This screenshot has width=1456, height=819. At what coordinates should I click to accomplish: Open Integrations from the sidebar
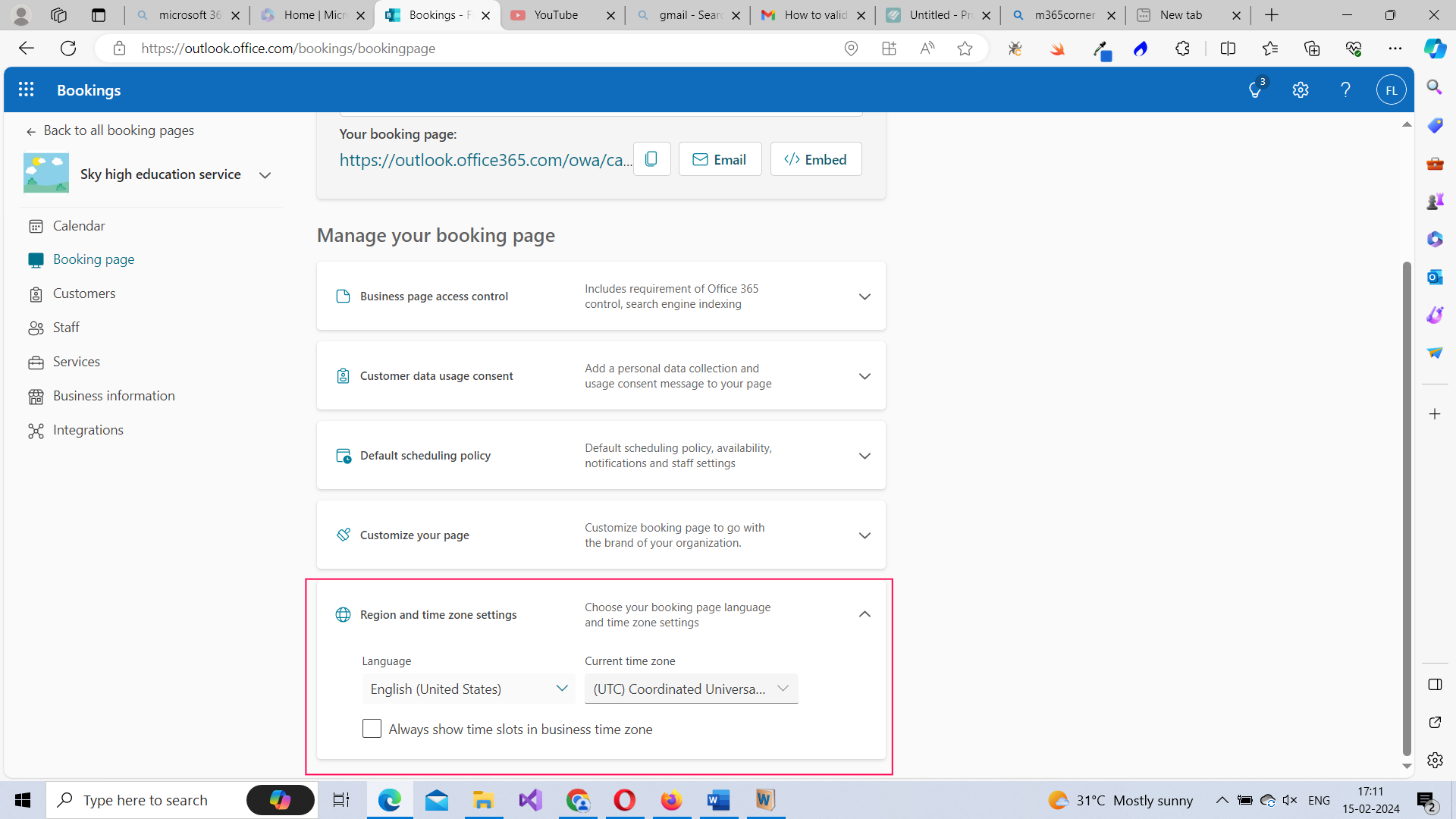[88, 430]
